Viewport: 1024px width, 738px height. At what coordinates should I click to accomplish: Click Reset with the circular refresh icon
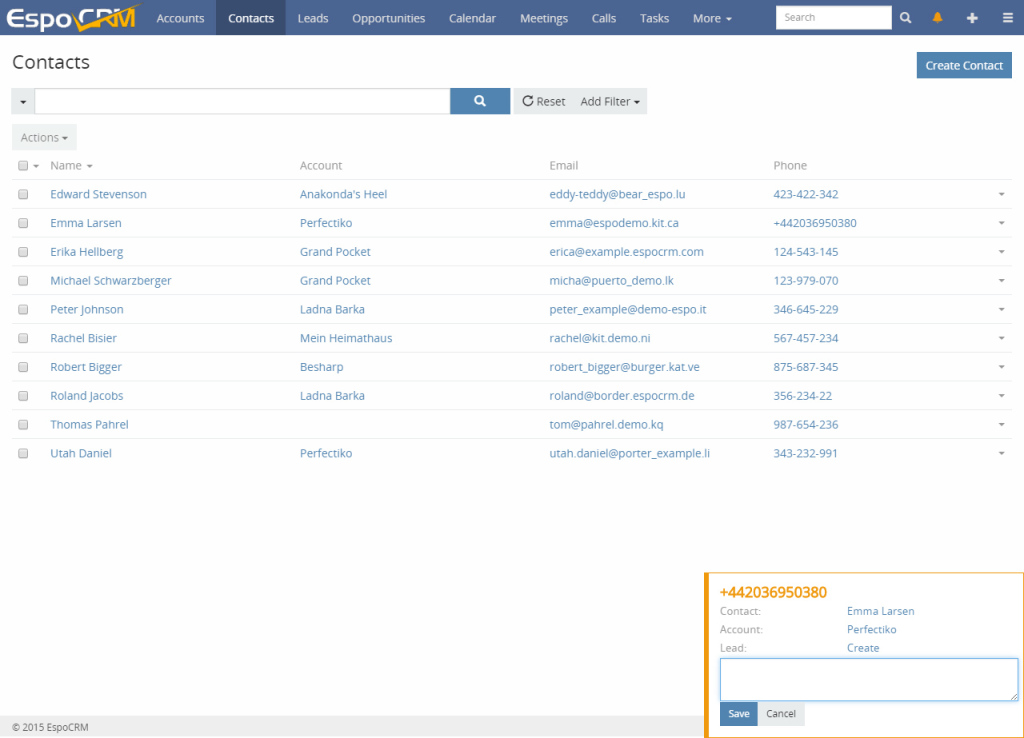point(543,100)
